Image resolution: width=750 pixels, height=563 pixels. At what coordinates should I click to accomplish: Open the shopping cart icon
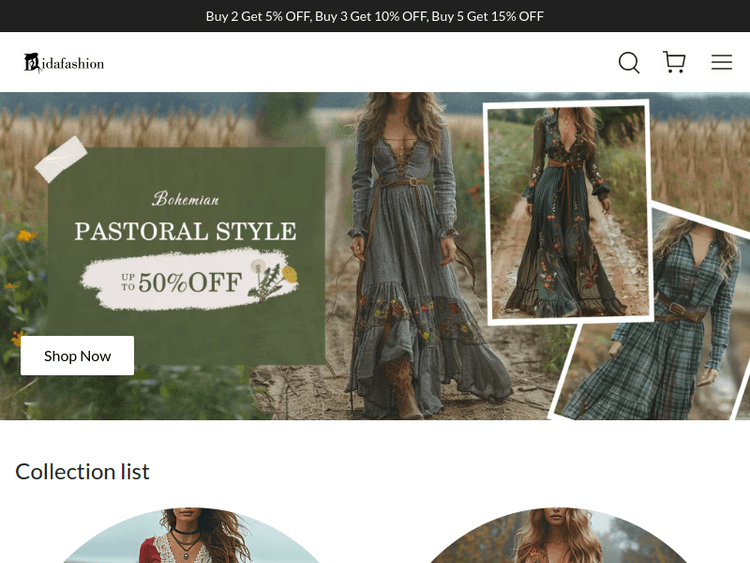click(x=674, y=63)
